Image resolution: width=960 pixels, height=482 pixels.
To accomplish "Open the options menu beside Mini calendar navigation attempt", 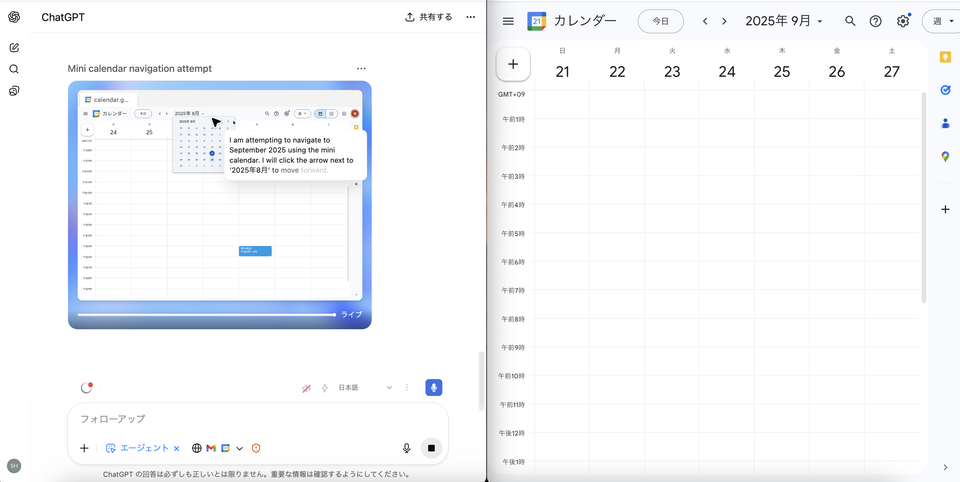I will point(361,69).
